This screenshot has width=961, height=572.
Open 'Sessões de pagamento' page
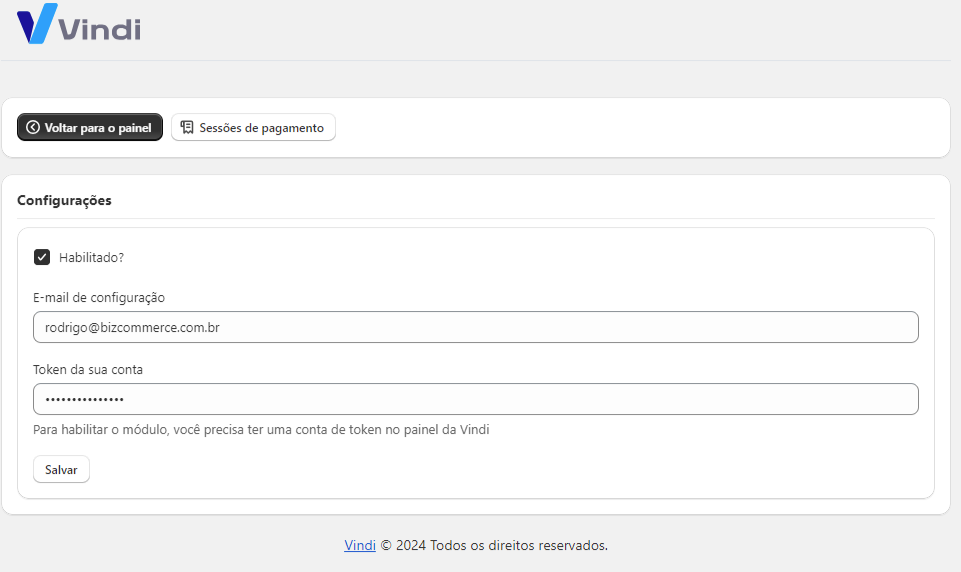click(x=253, y=128)
